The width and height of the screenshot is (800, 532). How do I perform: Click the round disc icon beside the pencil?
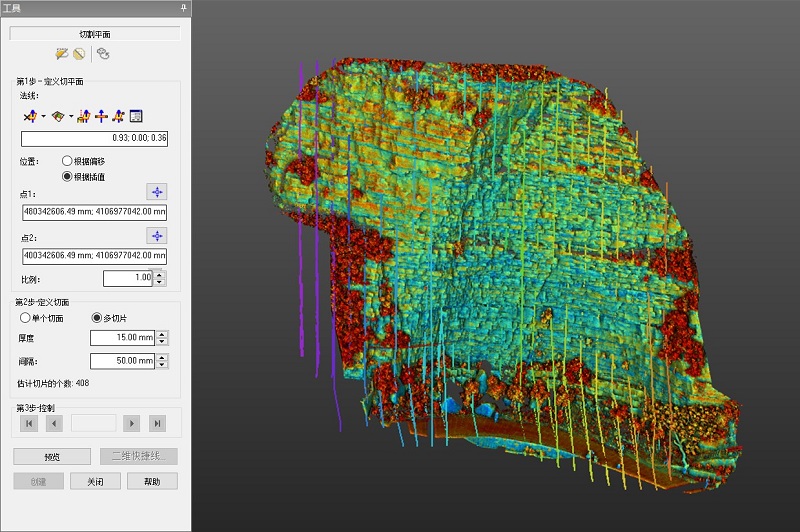point(78,53)
